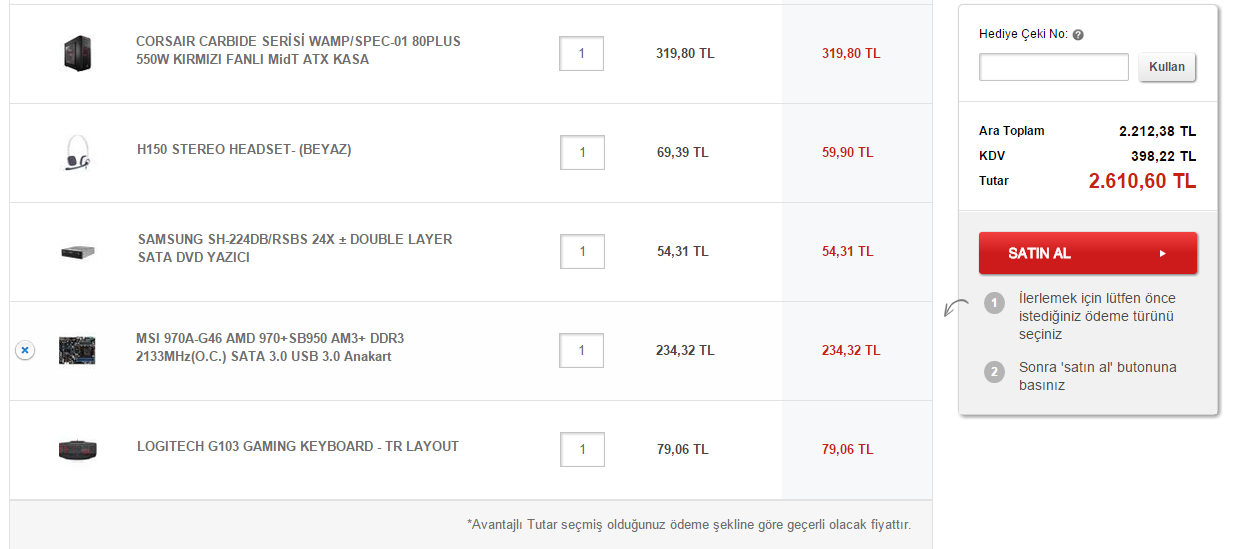Click the MSI motherboard product image

pyautogui.click(x=77, y=350)
